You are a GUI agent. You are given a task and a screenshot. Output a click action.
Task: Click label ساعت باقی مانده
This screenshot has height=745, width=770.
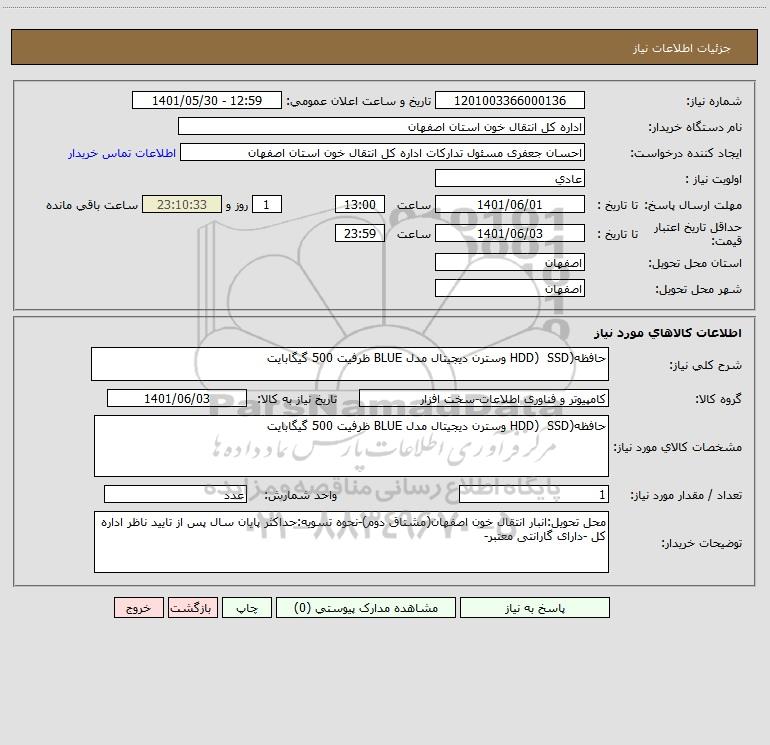pos(92,205)
